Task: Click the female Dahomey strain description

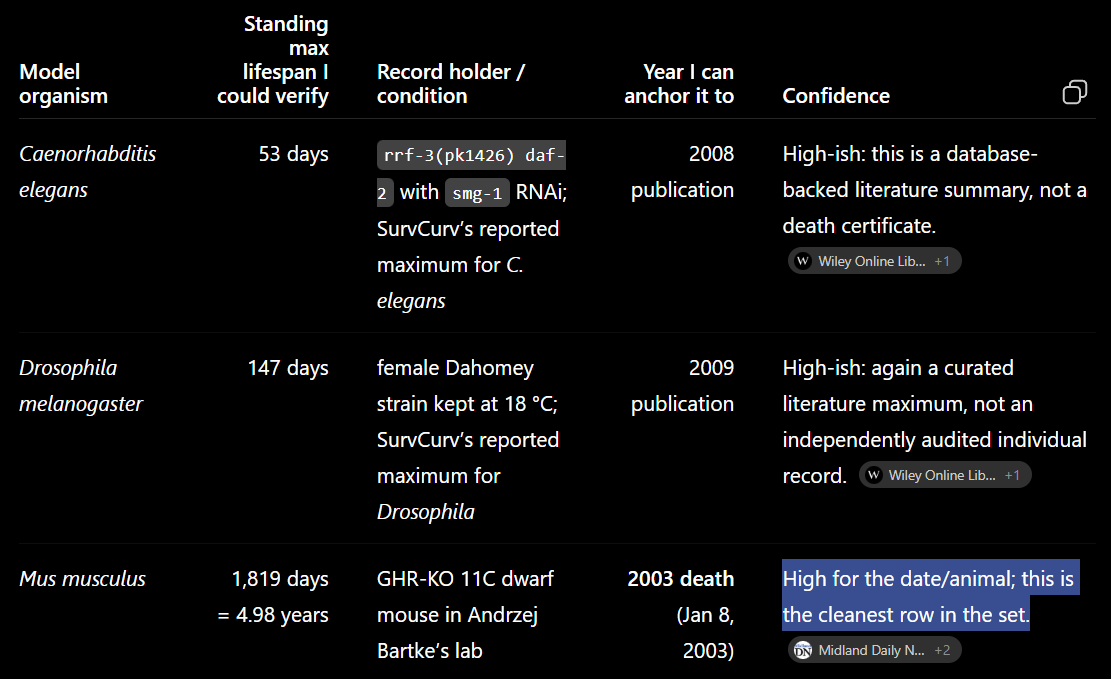Action: click(468, 439)
